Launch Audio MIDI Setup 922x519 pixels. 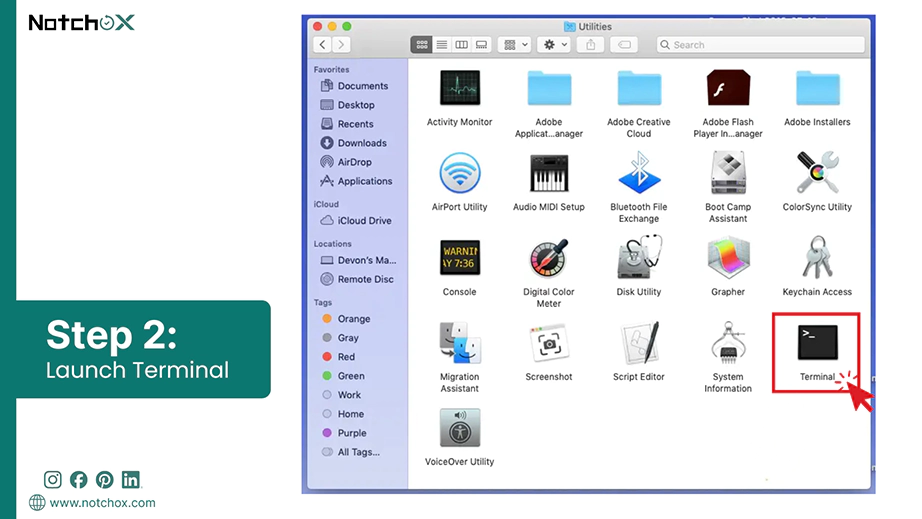[x=549, y=173]
